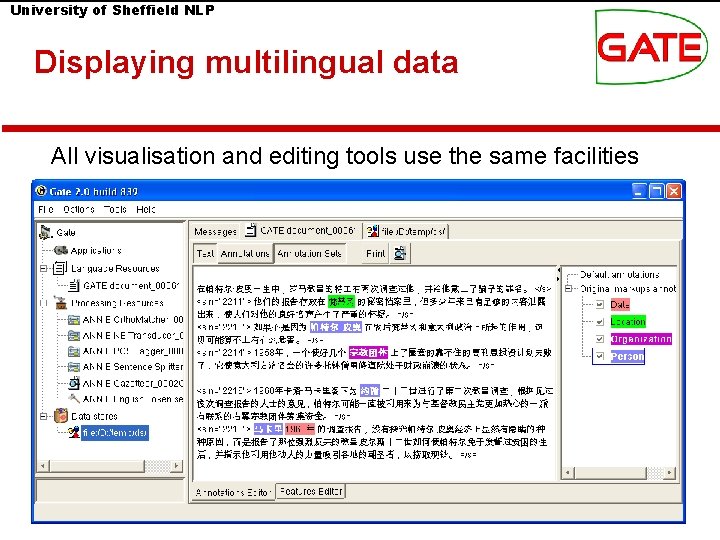Collapse the Processing Resources node

(44, 303)
